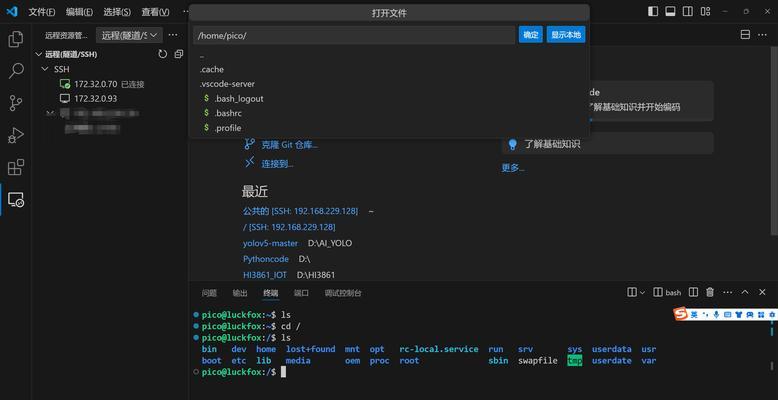Toggle the primary sidebar layout button
The height and width of the screenshot is (400, 778).
click(x=653, y=11)
